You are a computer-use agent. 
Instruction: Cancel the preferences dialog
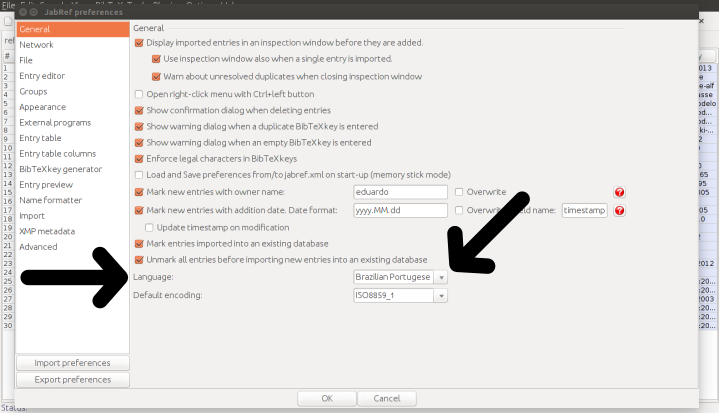point(387,399)
